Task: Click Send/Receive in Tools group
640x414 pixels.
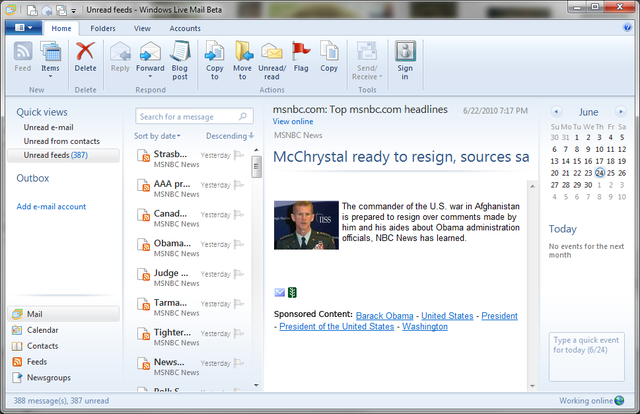Action: 367,60
